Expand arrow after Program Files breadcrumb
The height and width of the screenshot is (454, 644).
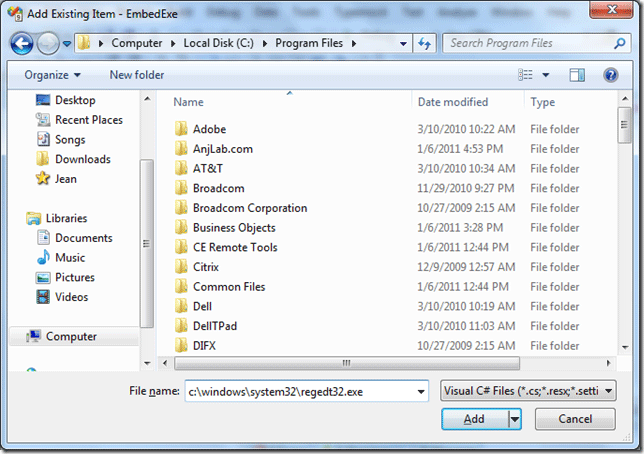tap(354, 43)
